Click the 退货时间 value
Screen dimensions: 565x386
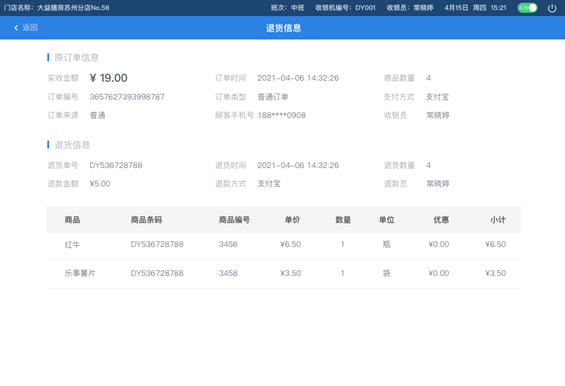(298, 165)
